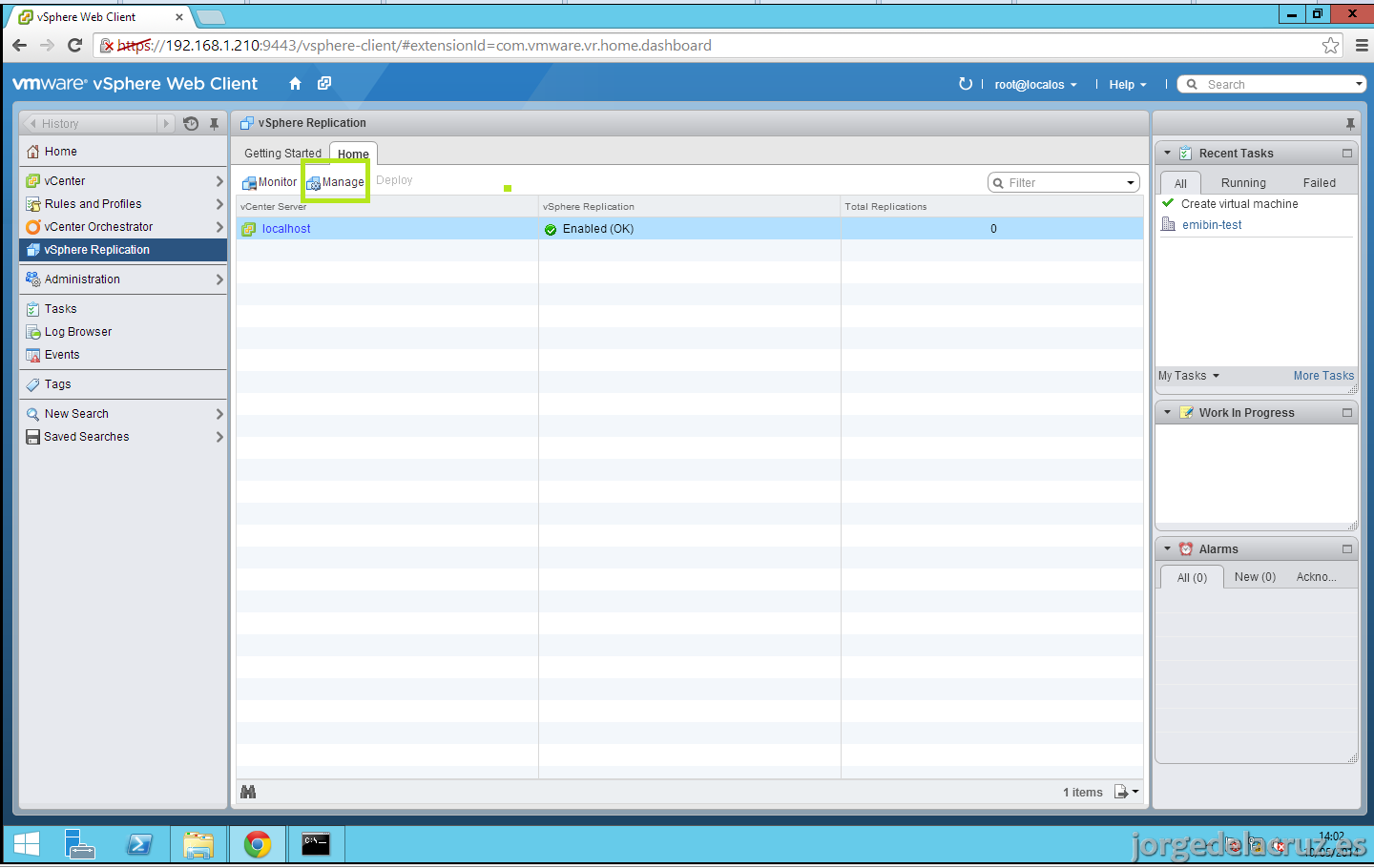Focus the Filter input field

(1064, 182)
